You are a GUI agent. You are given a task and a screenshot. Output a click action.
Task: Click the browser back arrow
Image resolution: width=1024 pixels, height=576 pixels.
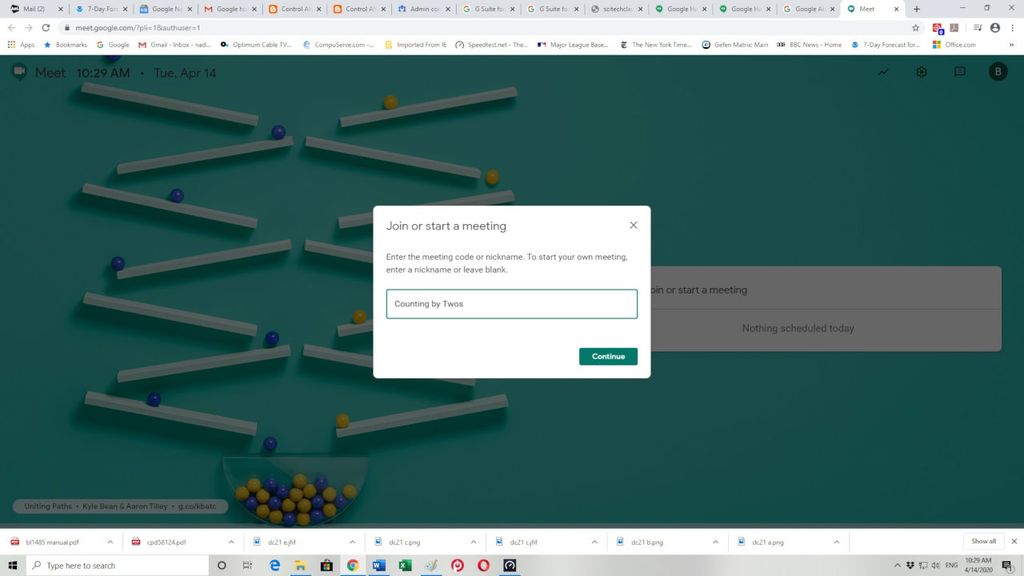[13, 28]
